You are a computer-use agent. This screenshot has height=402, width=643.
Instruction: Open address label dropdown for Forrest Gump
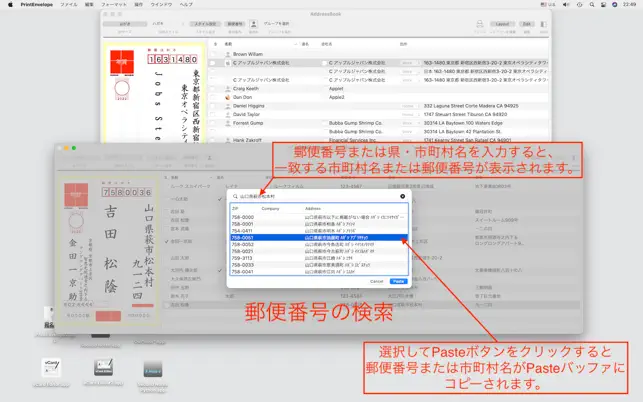click(x=409, y=123)
